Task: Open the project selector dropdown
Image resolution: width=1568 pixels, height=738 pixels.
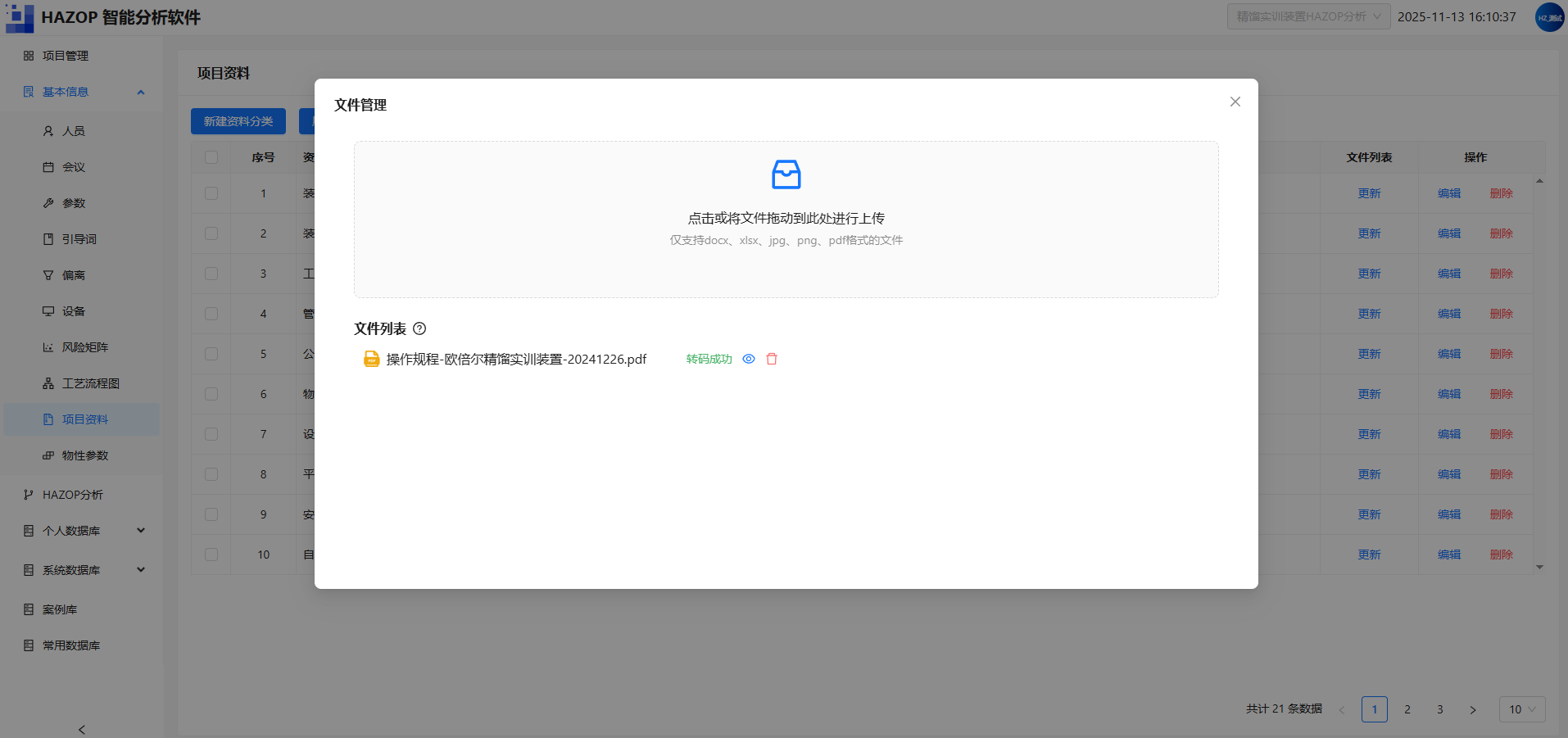Action: coord(1308,16)
